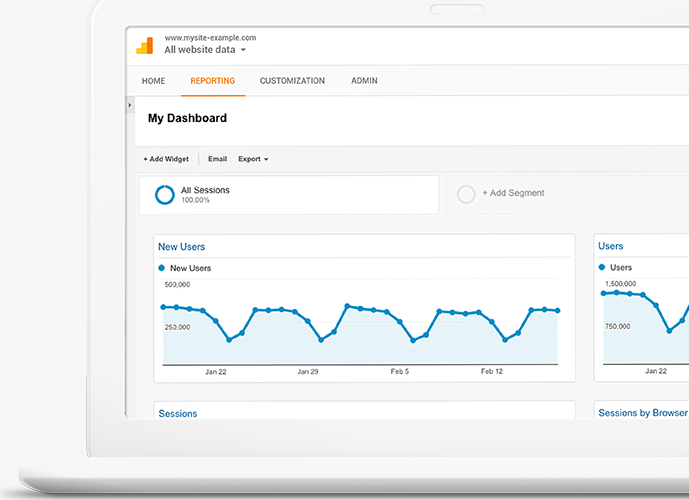Click the Feb 12 axis label

click(x=492, y=371)
